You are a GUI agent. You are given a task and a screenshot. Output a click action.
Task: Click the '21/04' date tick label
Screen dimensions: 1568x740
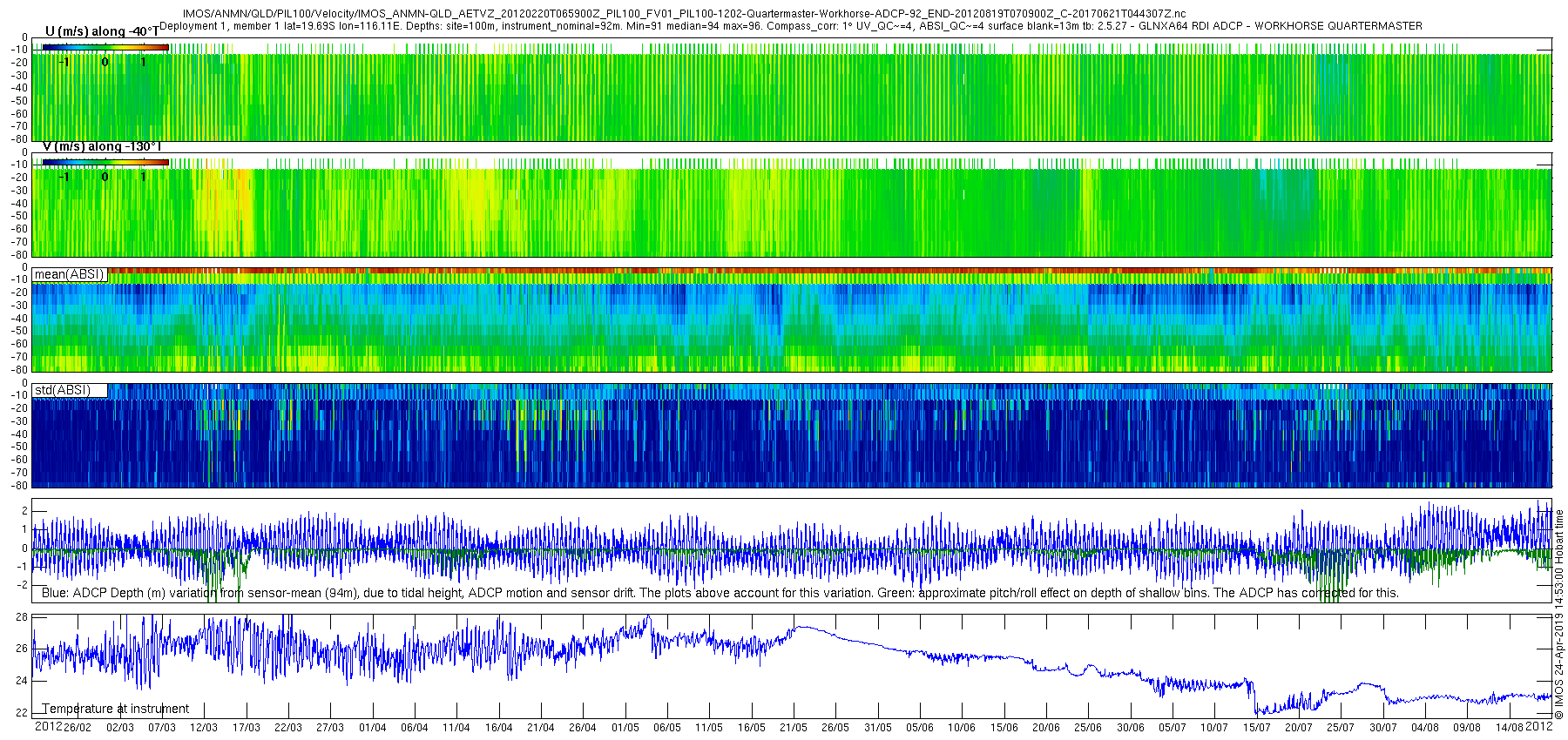coord(541,728)
